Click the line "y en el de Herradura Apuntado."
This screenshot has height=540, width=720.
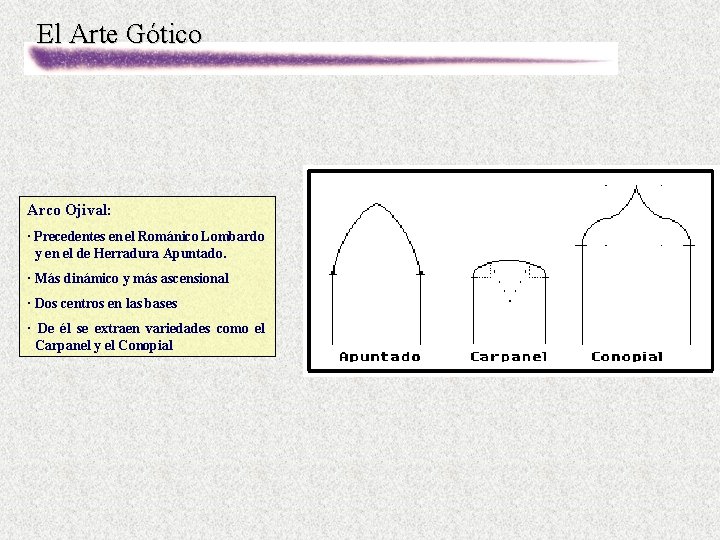(x=130, y=253)
